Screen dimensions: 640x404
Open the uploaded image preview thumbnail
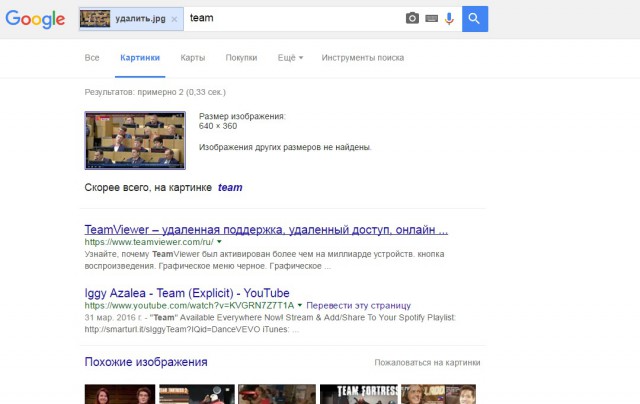(135, 140)
